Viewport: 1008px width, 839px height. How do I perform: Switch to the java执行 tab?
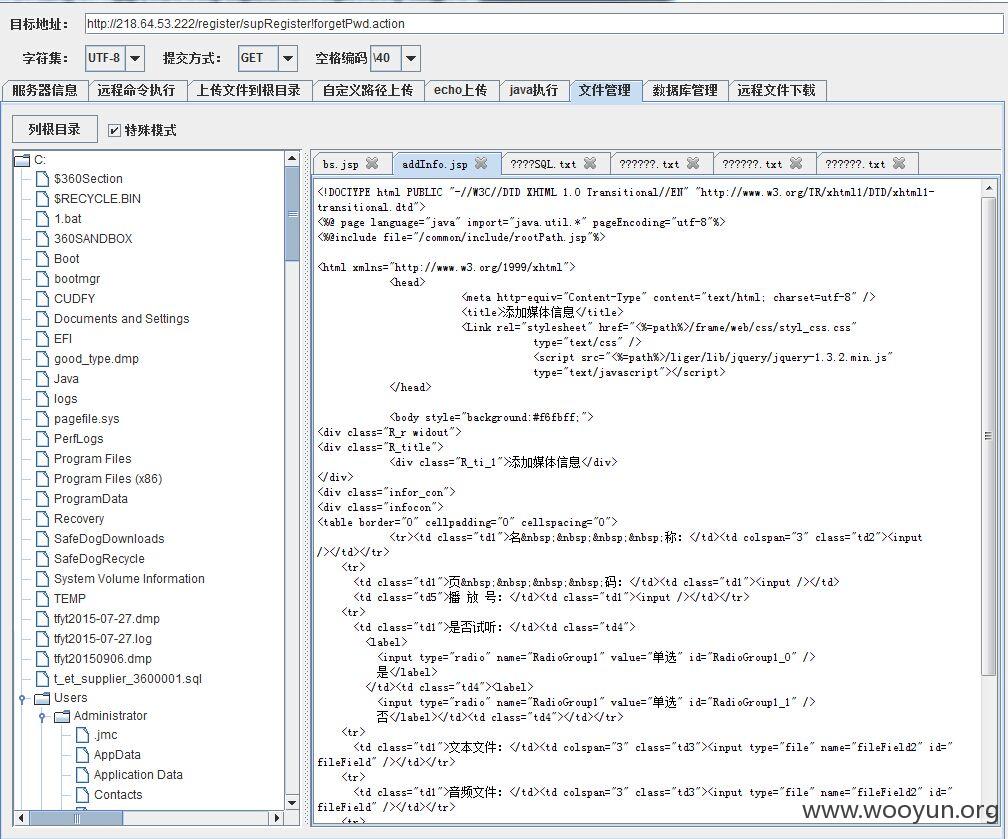[x=534, y=90]
